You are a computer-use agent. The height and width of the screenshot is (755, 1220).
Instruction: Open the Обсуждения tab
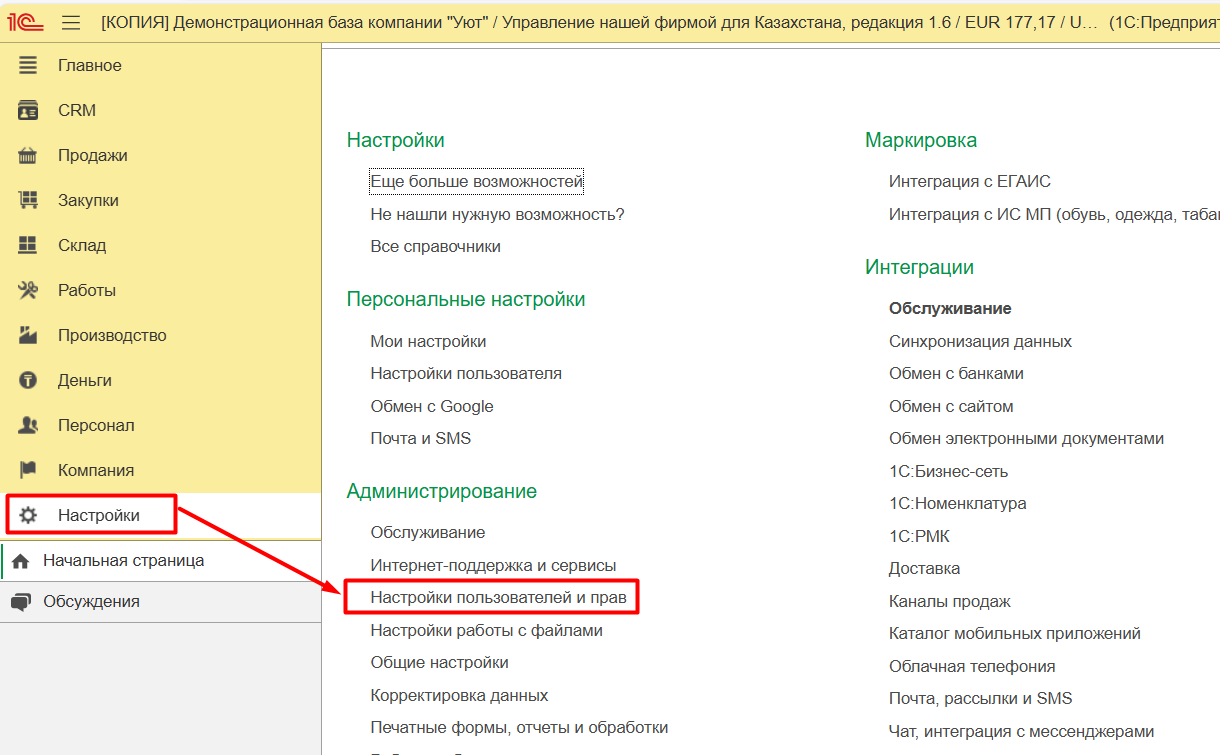tap(91, 602)
